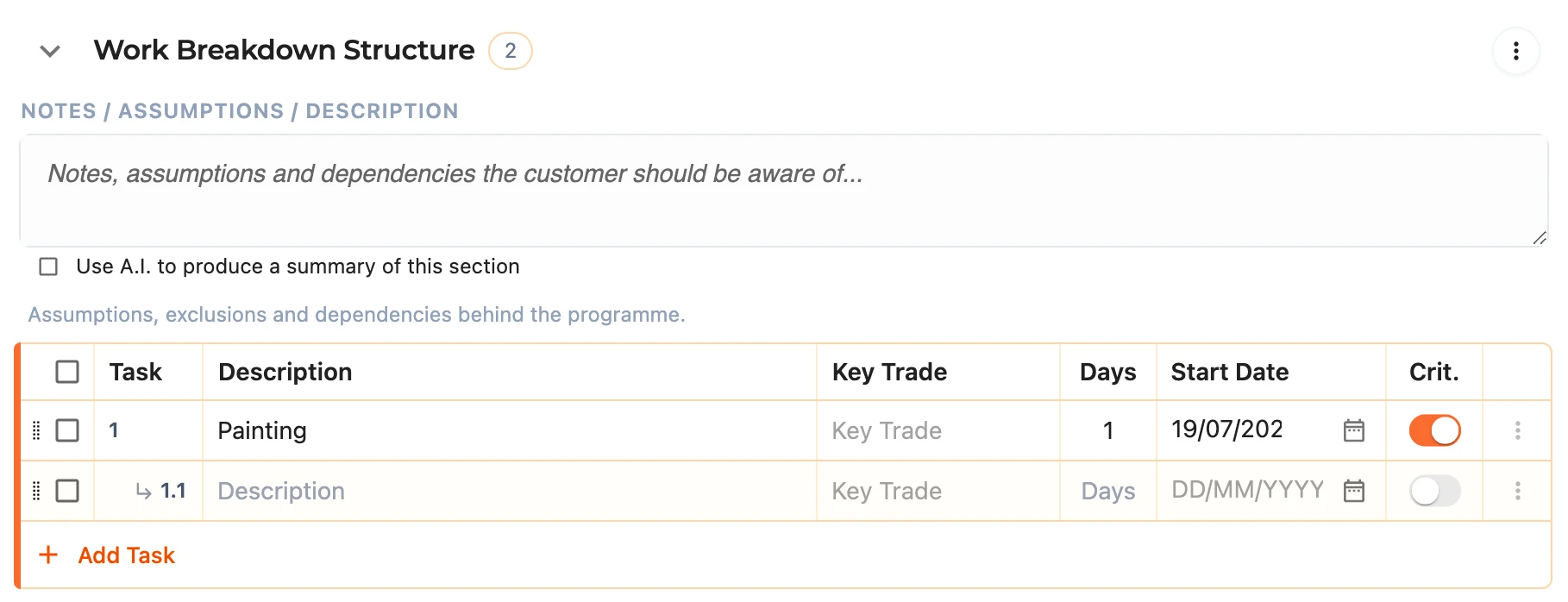Open calendar picker for Painting start date

(1353, 430)
